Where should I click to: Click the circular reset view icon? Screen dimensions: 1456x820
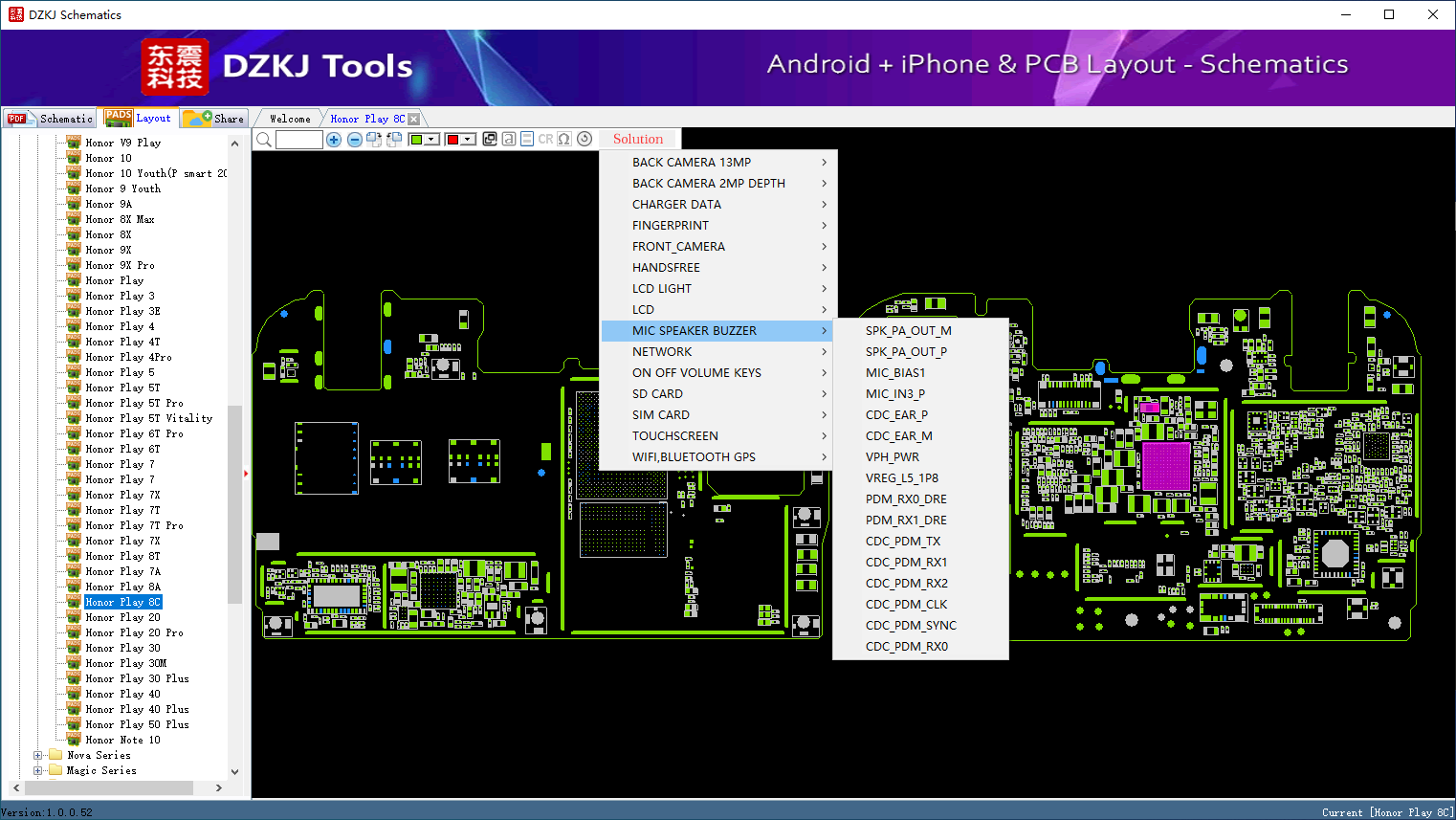[585, 139]
